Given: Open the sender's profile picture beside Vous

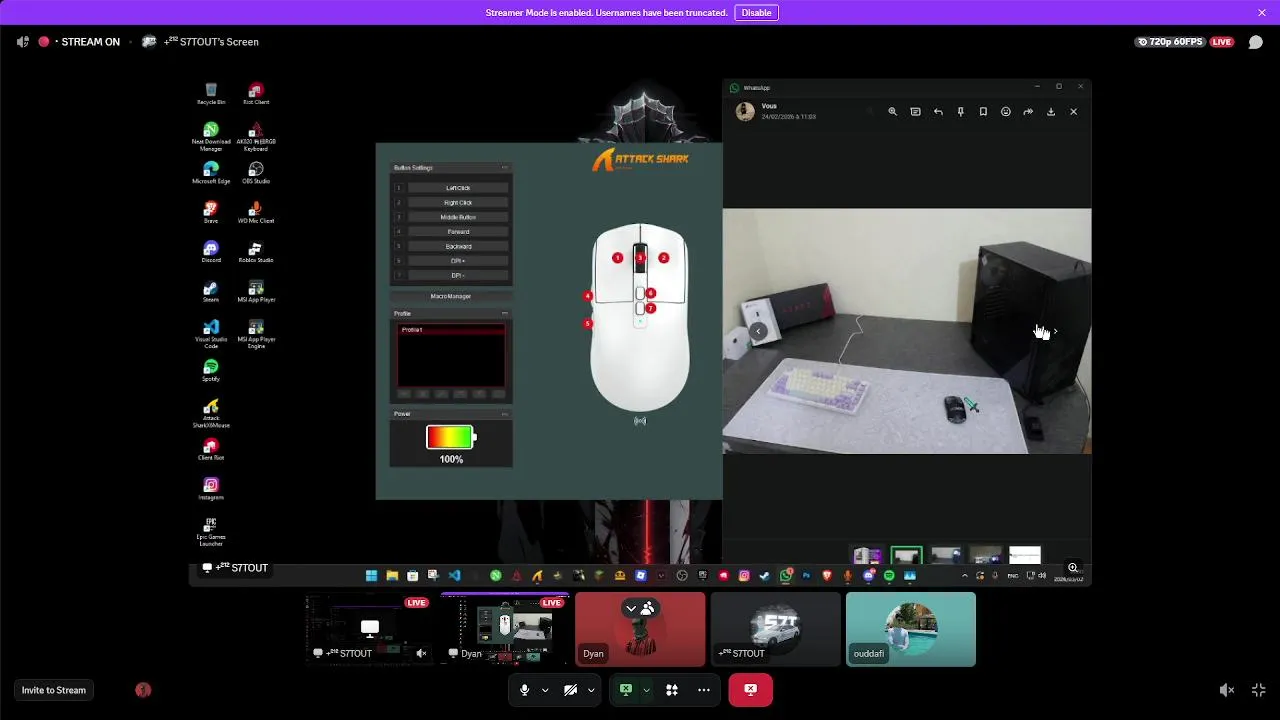Looking at the screenshot, I should (745, 111).
